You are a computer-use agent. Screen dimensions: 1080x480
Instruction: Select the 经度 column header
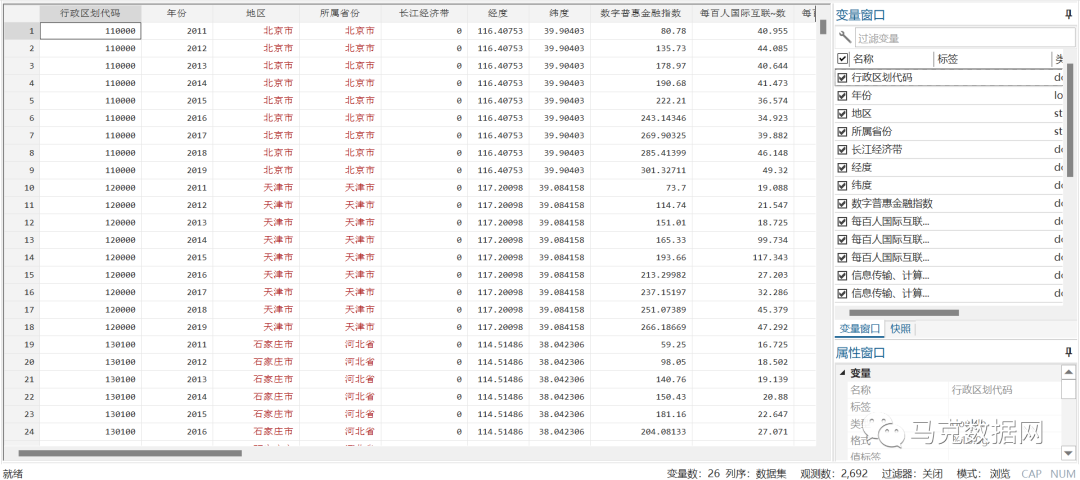pyautogui.click(x=497, y=14)
